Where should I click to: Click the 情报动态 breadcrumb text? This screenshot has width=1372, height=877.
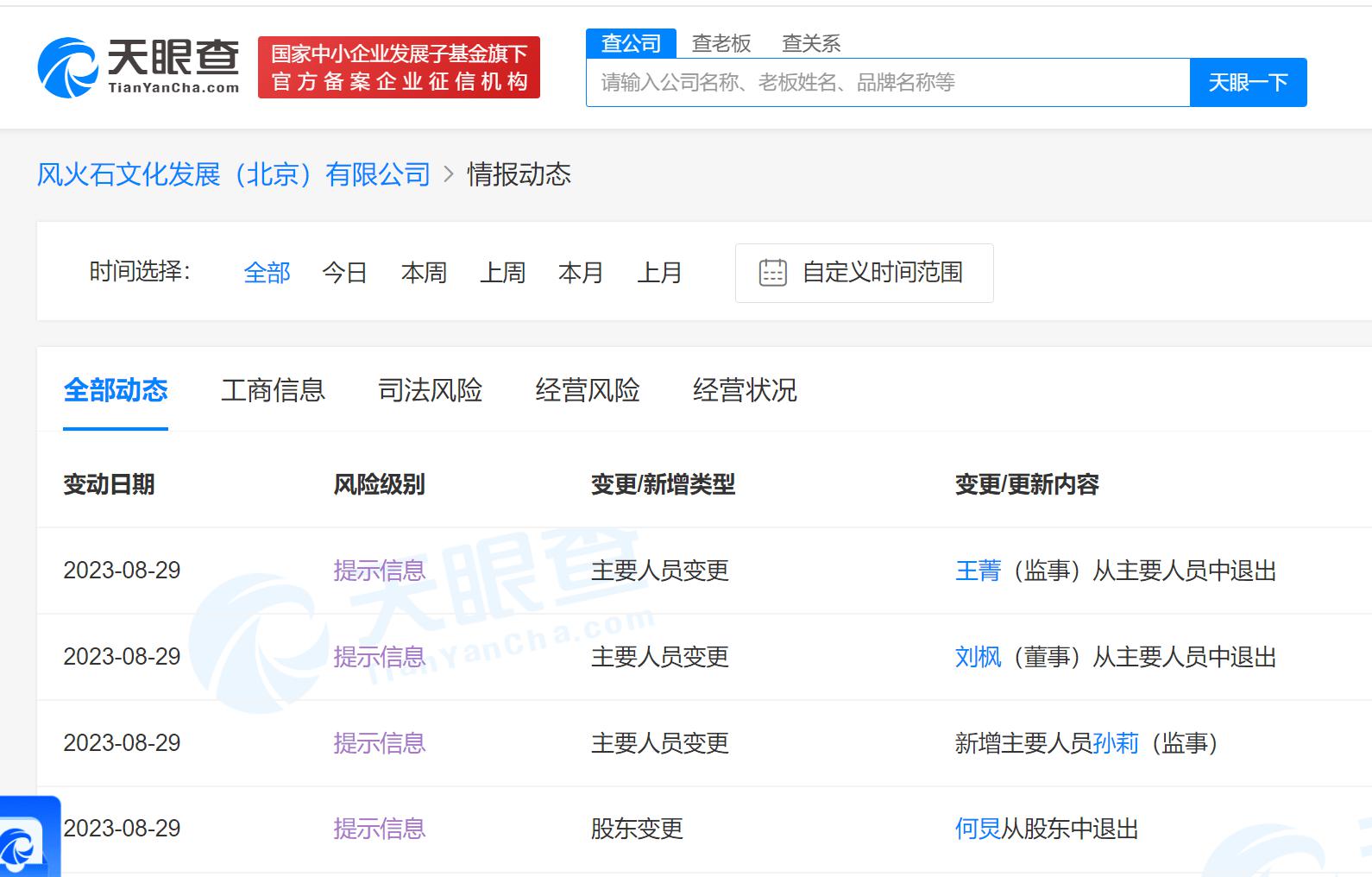(519, 174)
